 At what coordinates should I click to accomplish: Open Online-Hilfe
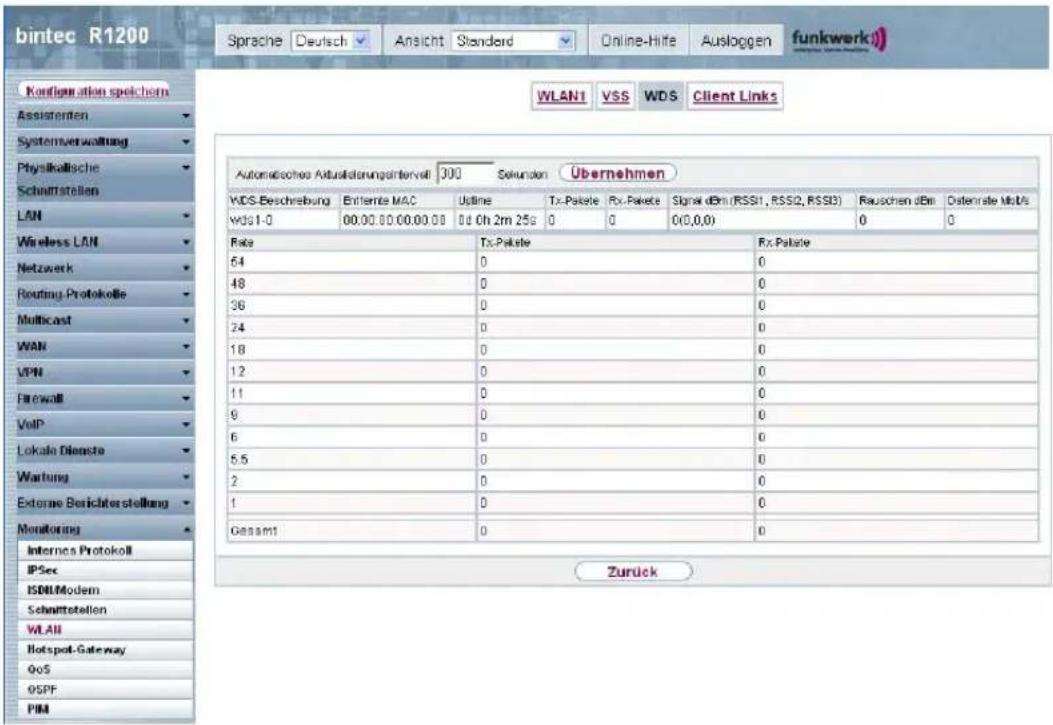coord(638,41)
